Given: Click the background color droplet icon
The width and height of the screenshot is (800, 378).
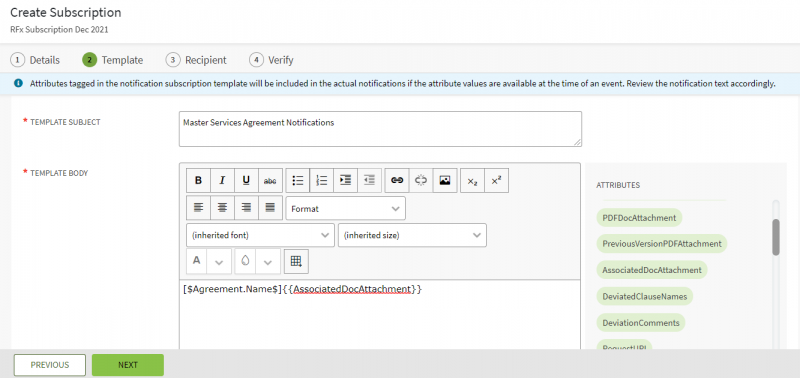Looking at the screenshot, I should [245, 261].
